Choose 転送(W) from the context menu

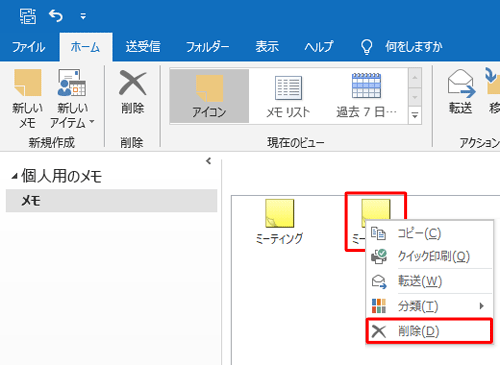[x=429, y=281]
